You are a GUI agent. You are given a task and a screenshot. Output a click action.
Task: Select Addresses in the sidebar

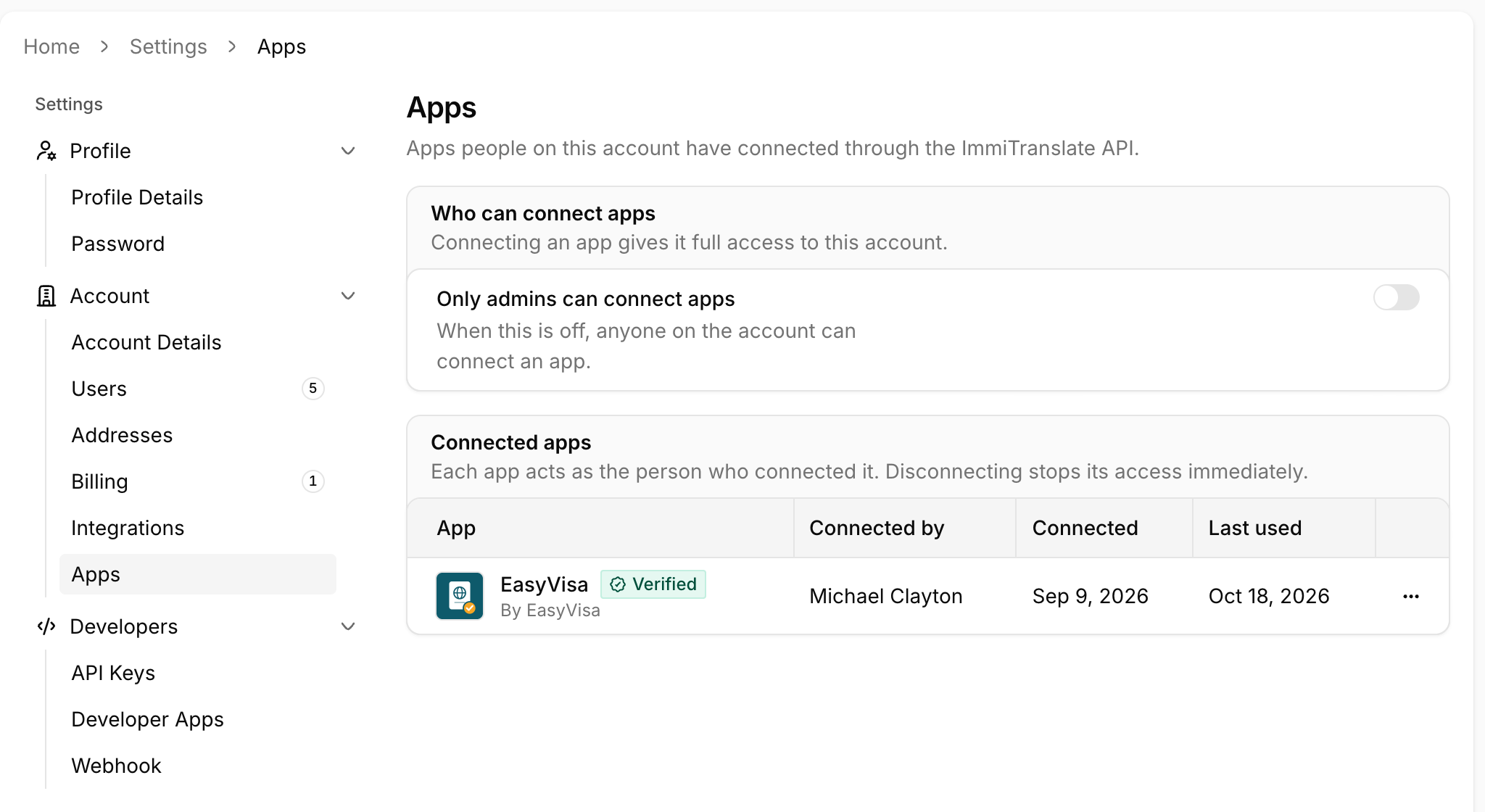pyautogui.click(x=198, y=435)
